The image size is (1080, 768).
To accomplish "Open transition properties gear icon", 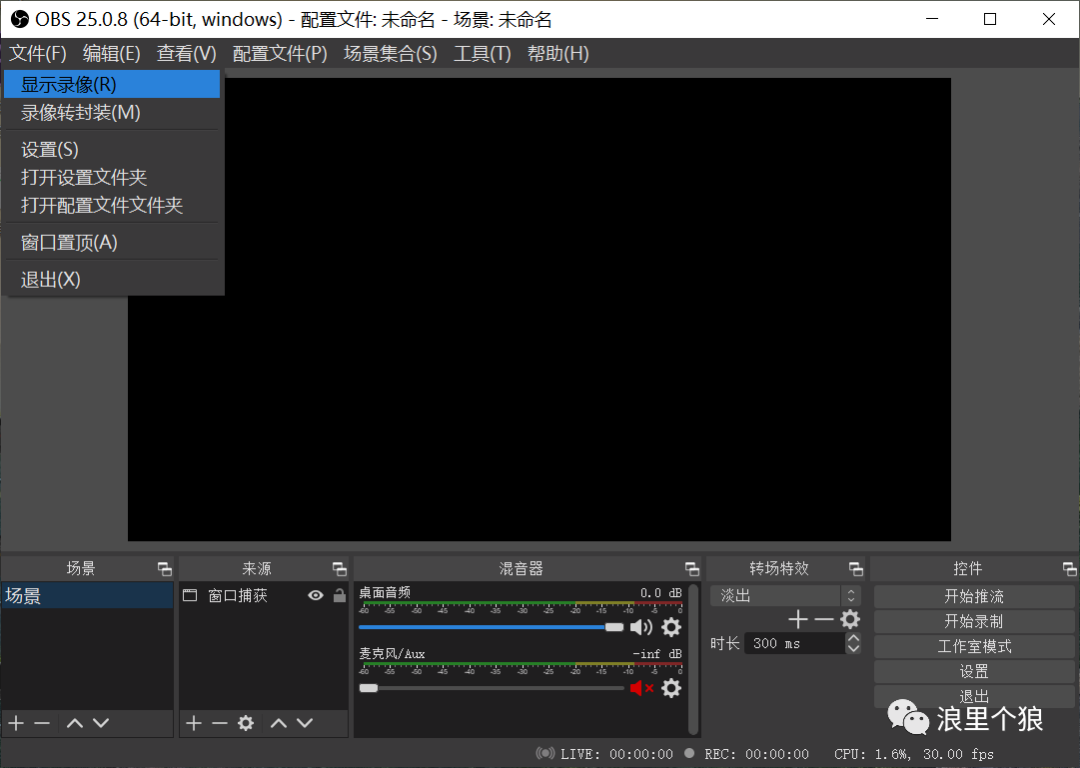I will (x=850, y=619).
